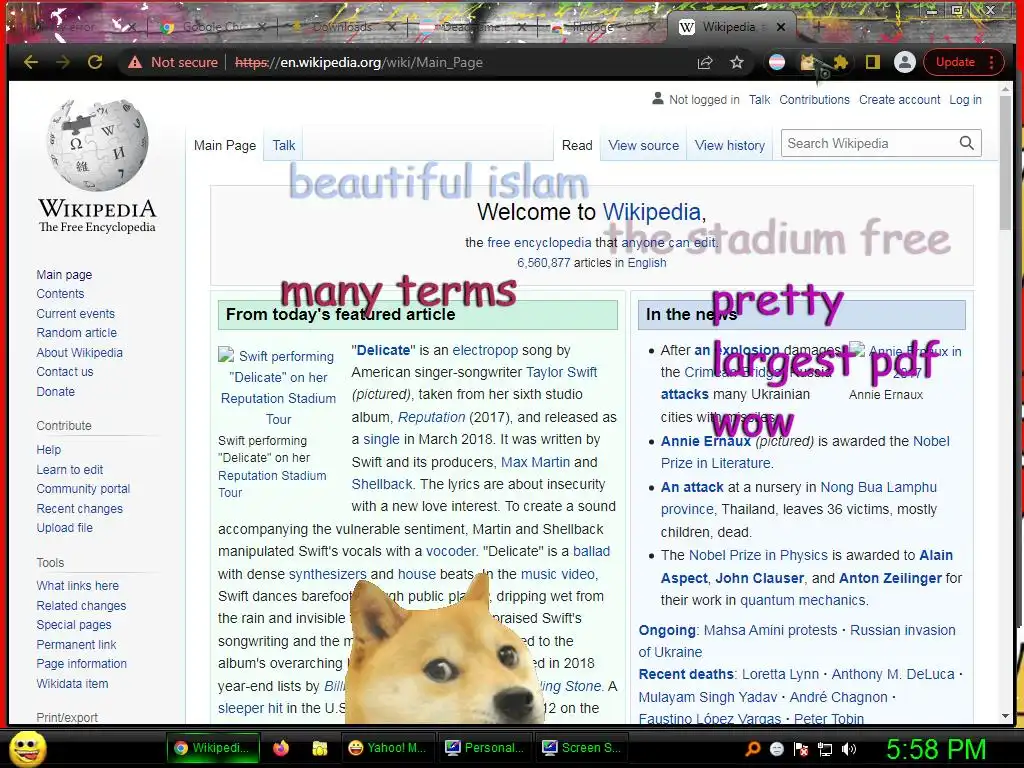Open Recent changes sidebar link

[80, 508]
